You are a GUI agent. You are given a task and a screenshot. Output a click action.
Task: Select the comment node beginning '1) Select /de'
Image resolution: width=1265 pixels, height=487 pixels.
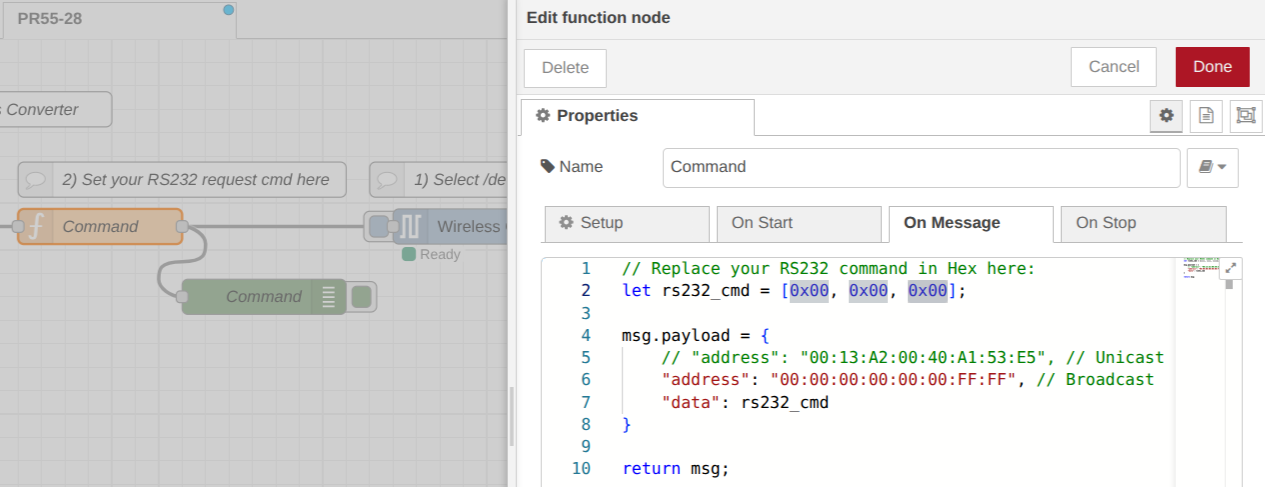[438, 180]
